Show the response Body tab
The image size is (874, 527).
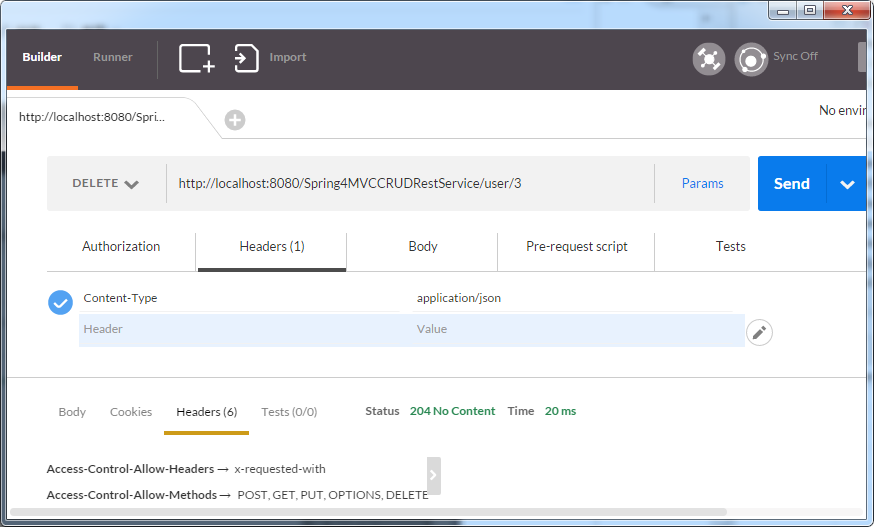[72, 412]
